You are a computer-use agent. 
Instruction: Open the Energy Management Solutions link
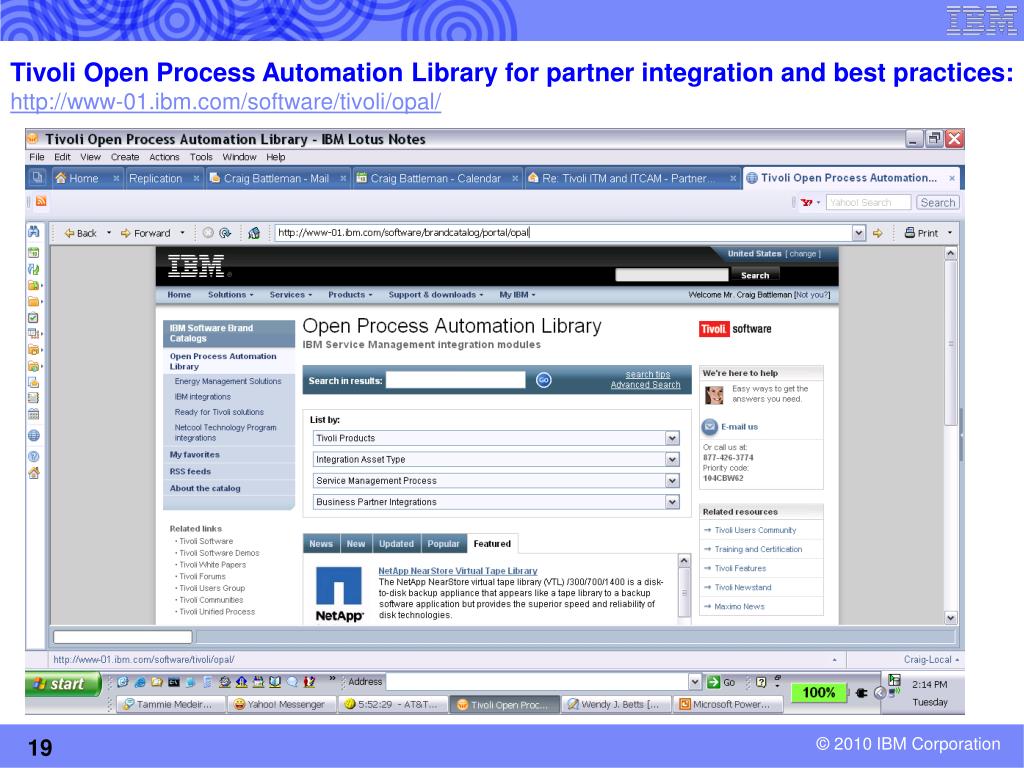(x=228, y=381)
